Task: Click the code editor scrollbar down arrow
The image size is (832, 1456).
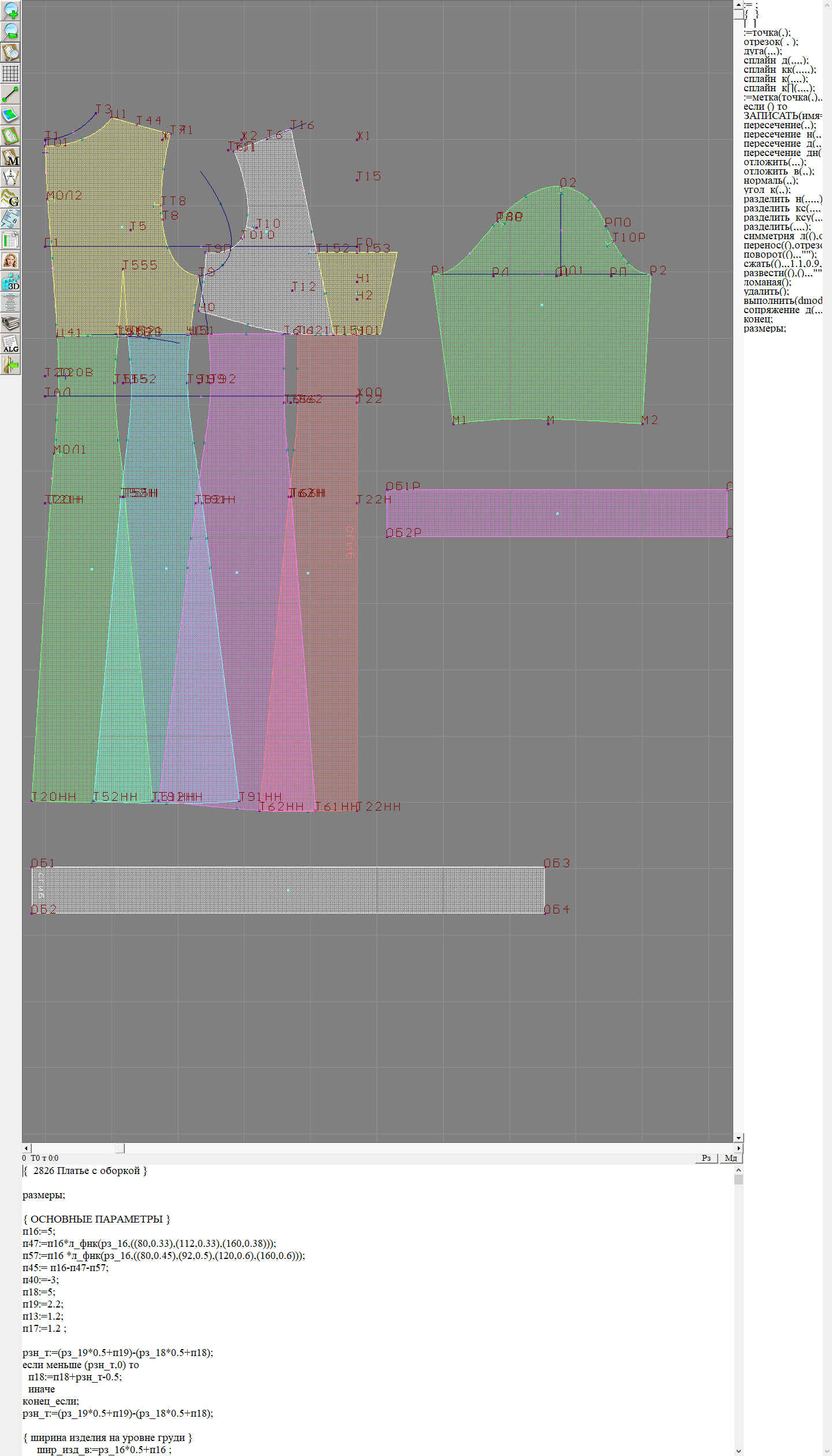Action: point(738,1451)
